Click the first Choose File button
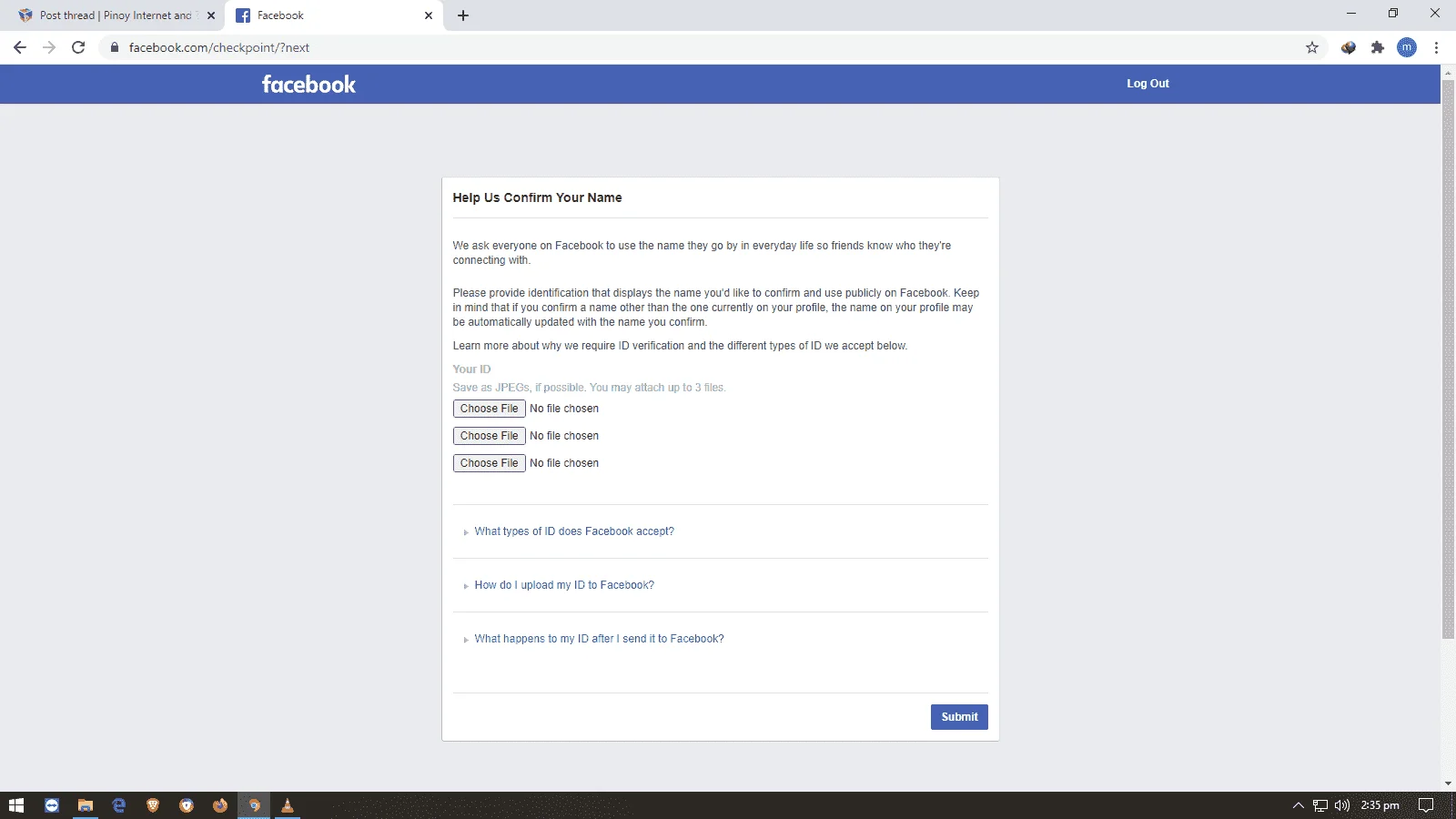The image size is (1456, 819). (x=490, y=409)
